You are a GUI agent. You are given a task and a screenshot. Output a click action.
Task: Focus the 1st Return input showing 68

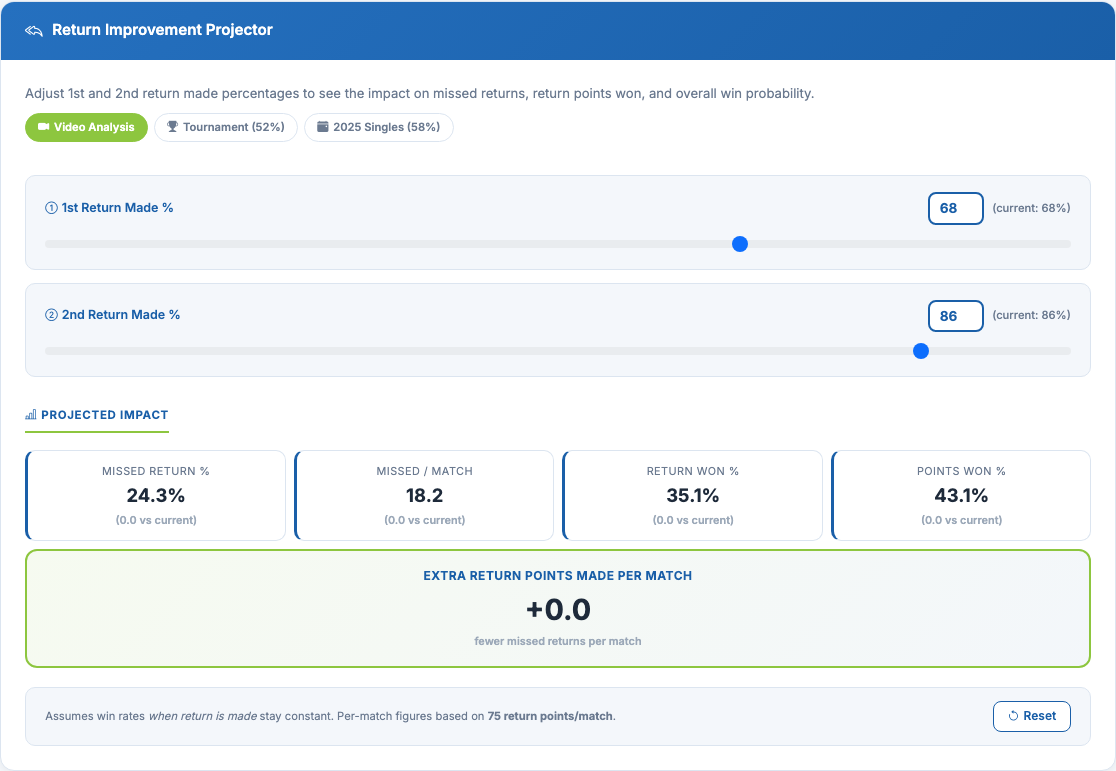click(x=955, y=208)
